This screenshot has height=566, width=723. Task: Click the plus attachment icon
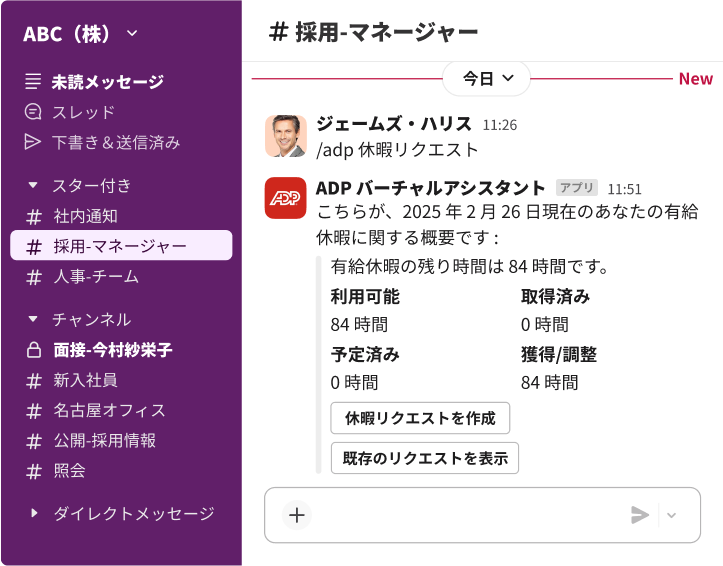click(x=297, y=515)
